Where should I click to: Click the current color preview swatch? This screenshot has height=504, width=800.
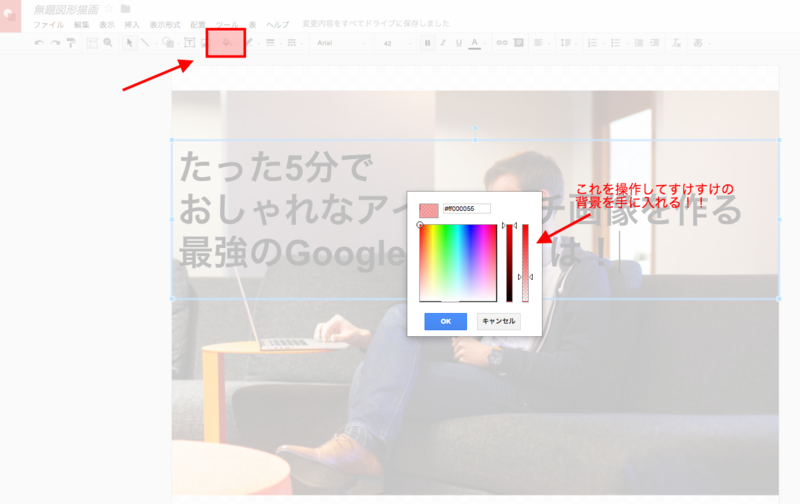click(x=429, y=210)
